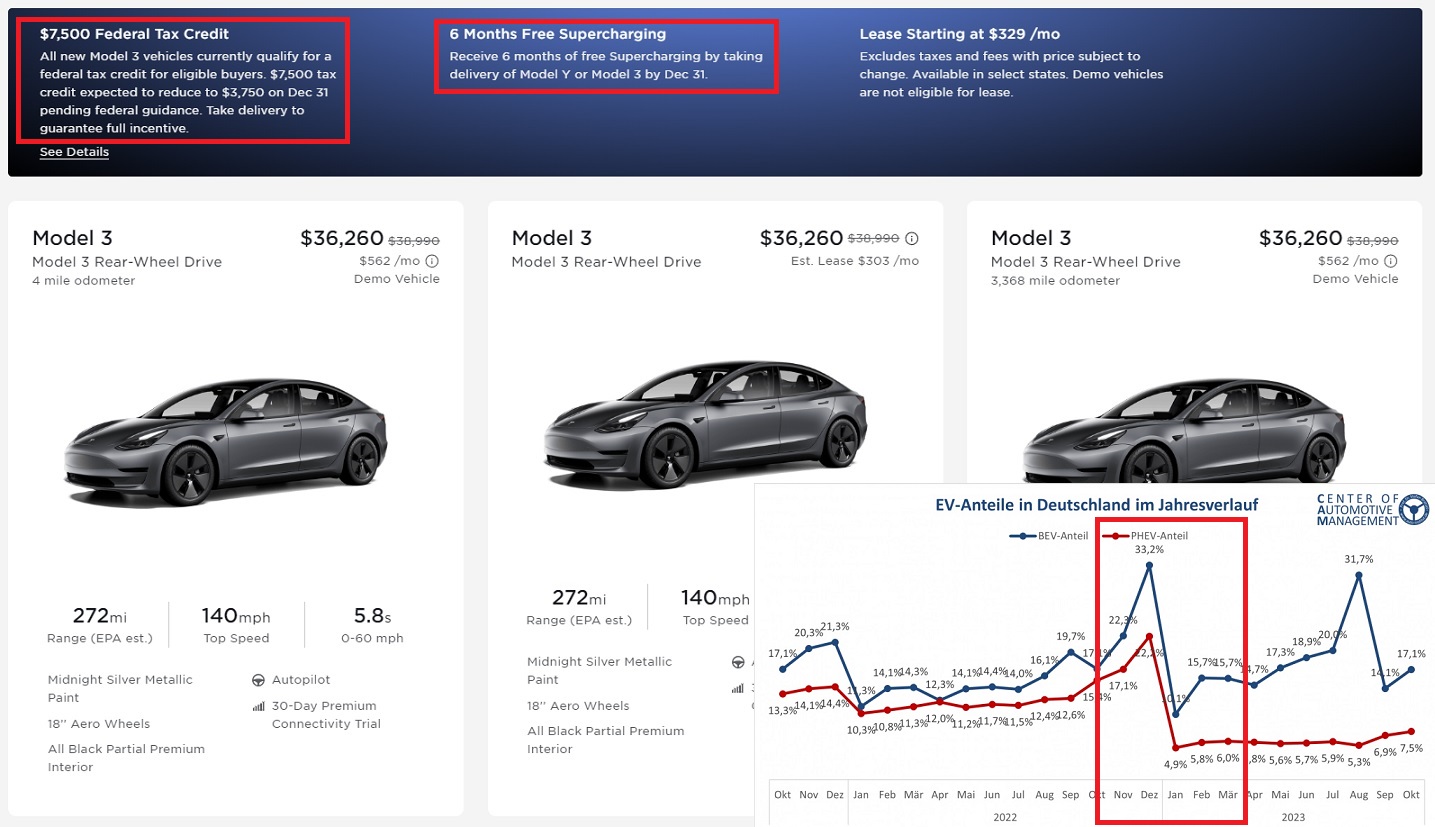Click the 6 Months Free Supercharging heading
This screenshot has width=1435, height=827.
tap(557, 34)
